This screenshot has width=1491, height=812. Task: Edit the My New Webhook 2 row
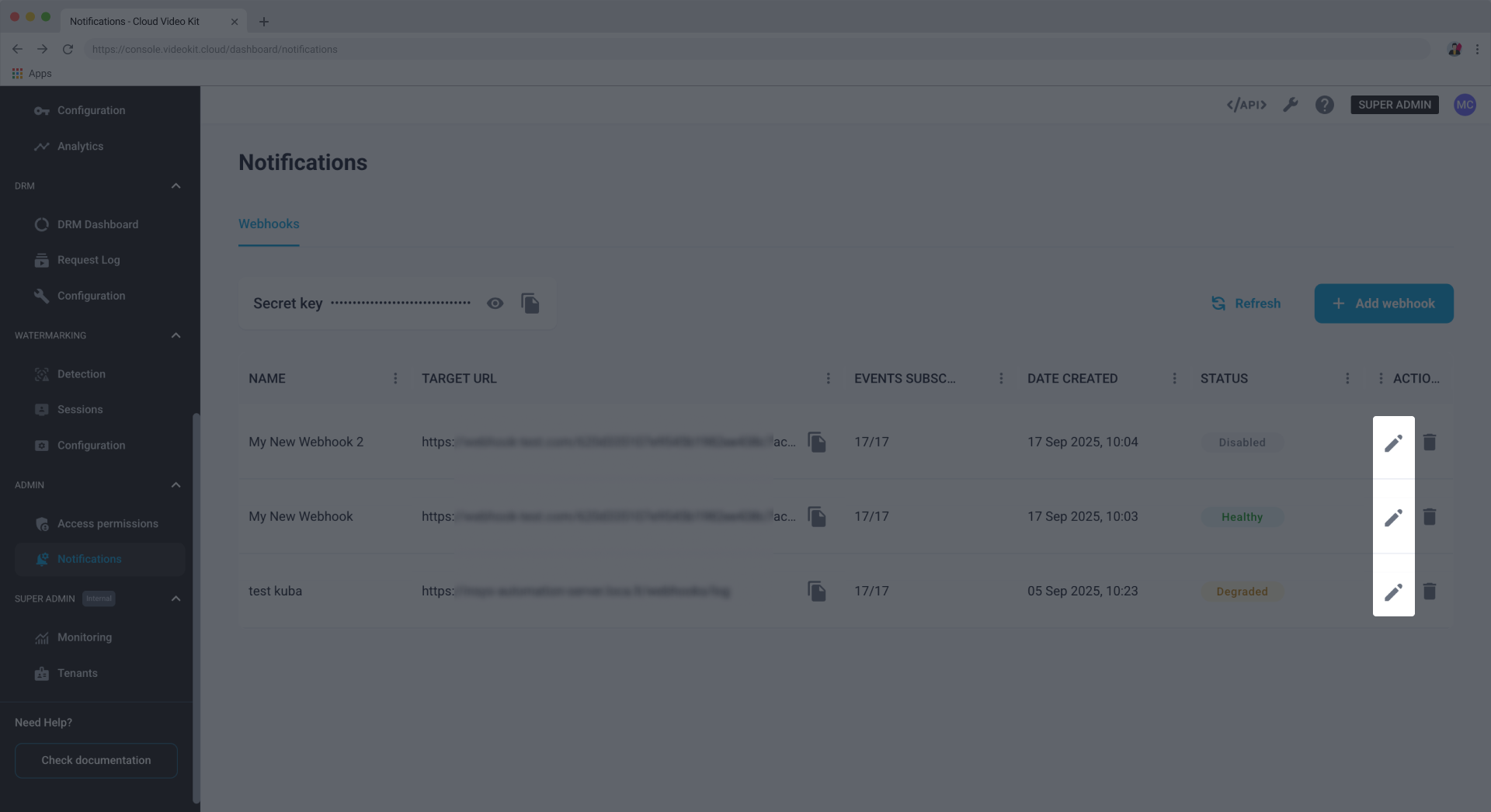(1393, 442)
